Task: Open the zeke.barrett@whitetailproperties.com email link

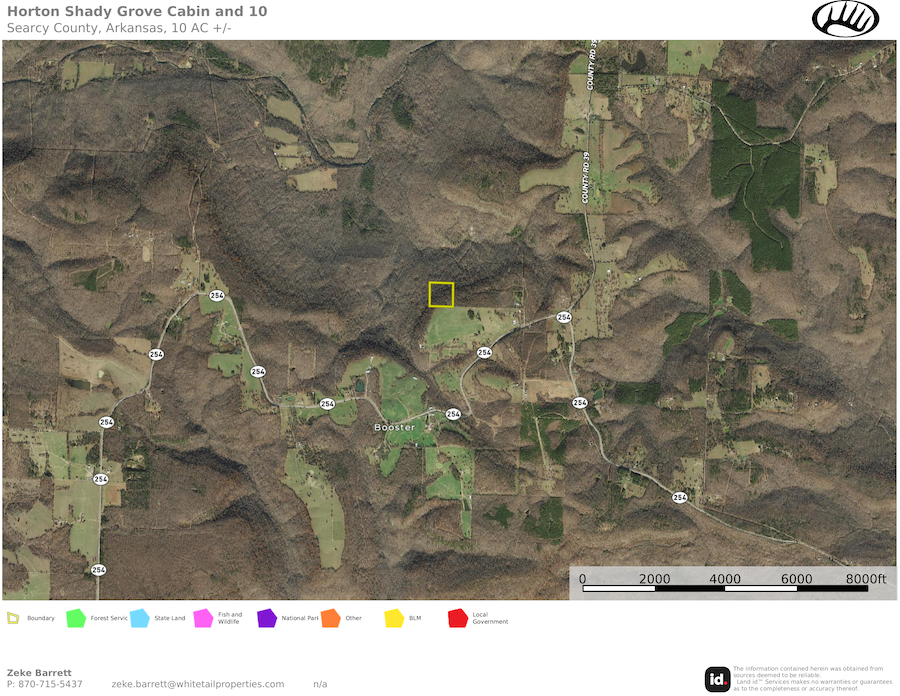Action: click(x=197, y=684)
